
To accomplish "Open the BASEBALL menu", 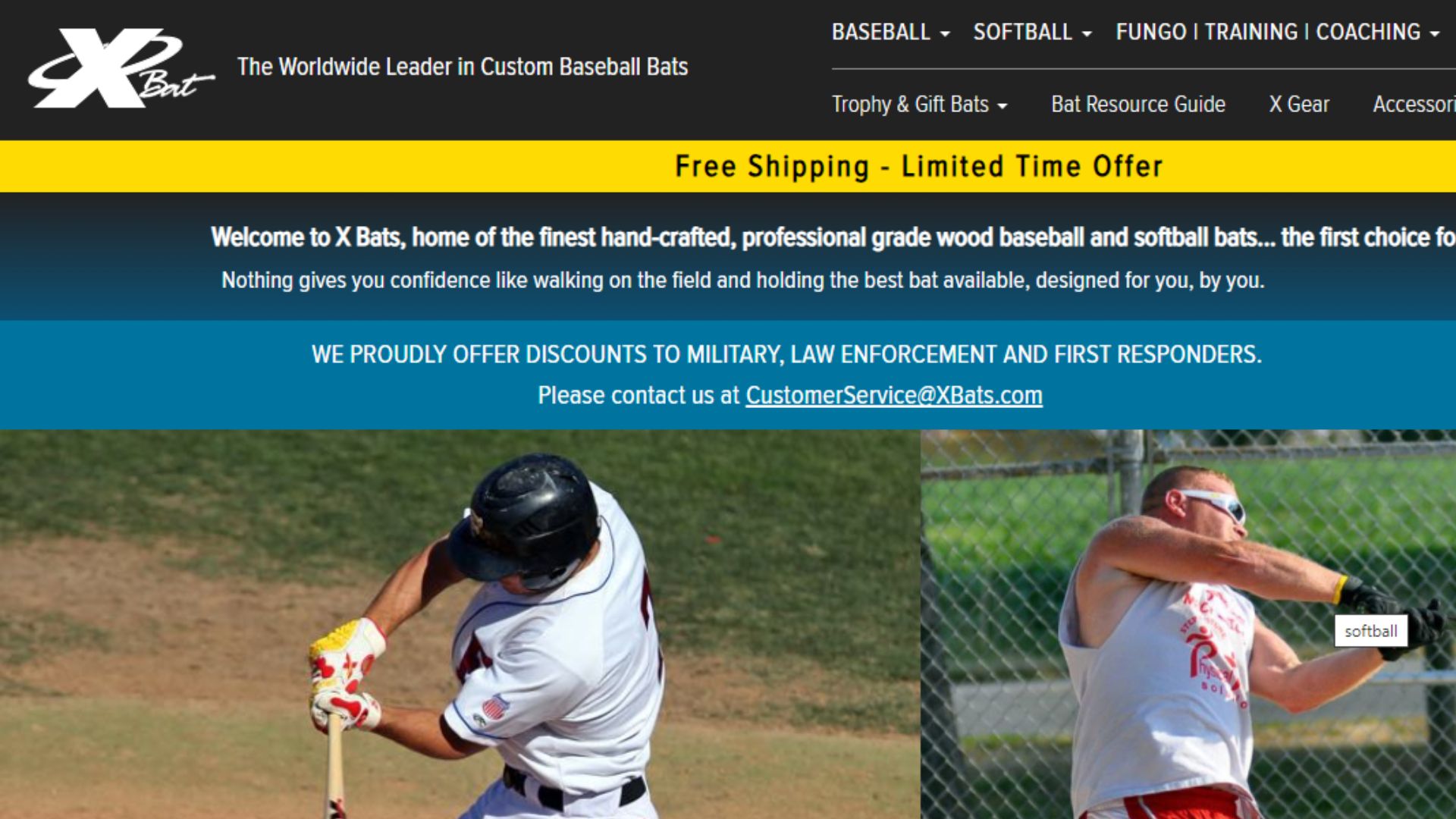I will coord(890,32).
